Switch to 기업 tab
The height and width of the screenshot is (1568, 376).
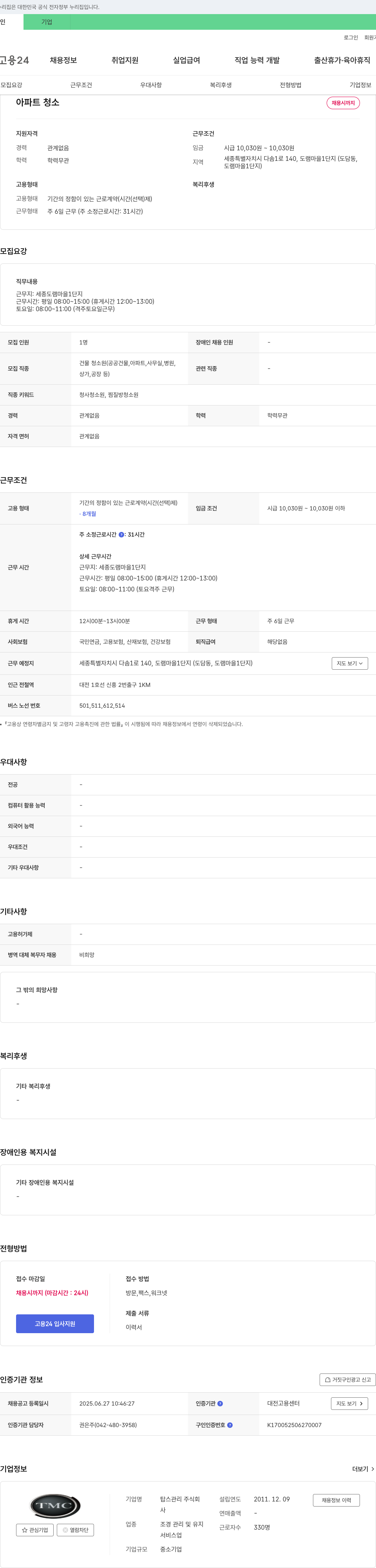pyautogui.click(x=47, y=22)
